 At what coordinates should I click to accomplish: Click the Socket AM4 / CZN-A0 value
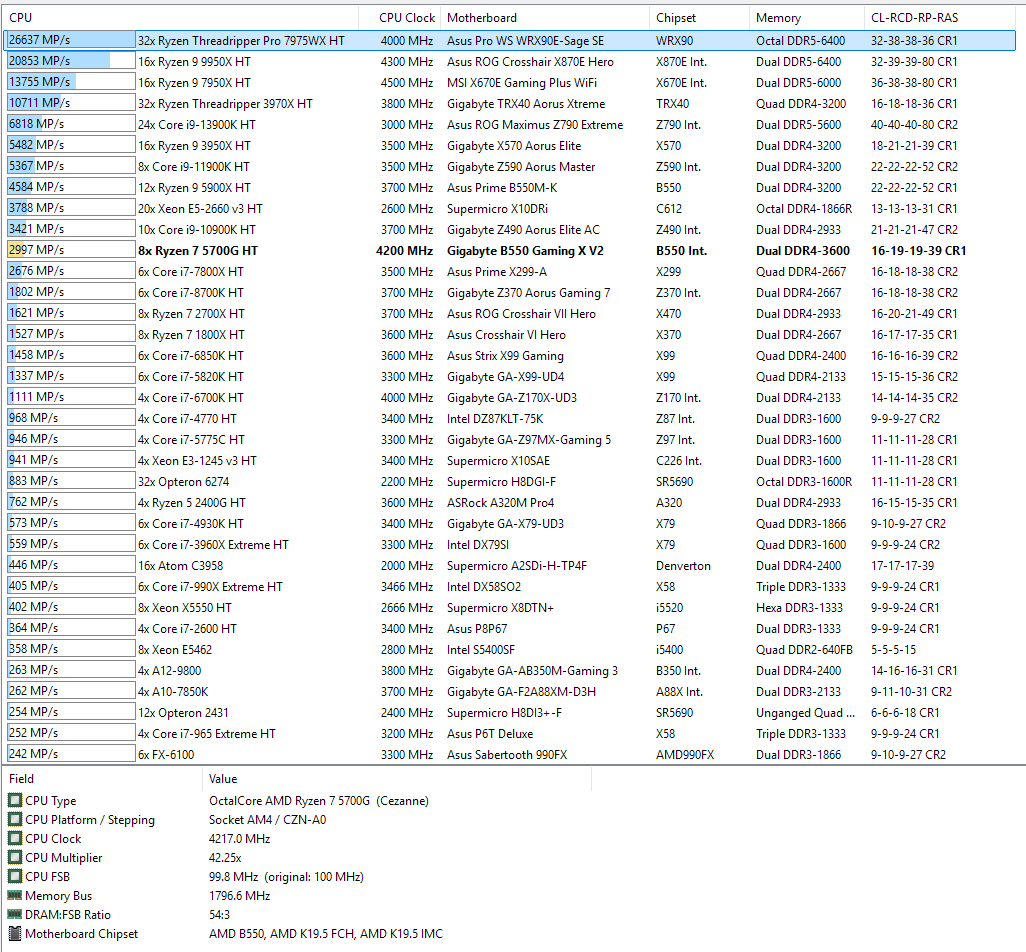click(x=267, y=819)
